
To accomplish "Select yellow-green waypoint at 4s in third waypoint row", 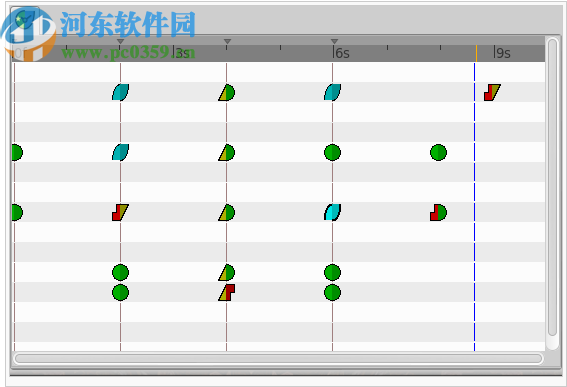I will pos(226,212).
